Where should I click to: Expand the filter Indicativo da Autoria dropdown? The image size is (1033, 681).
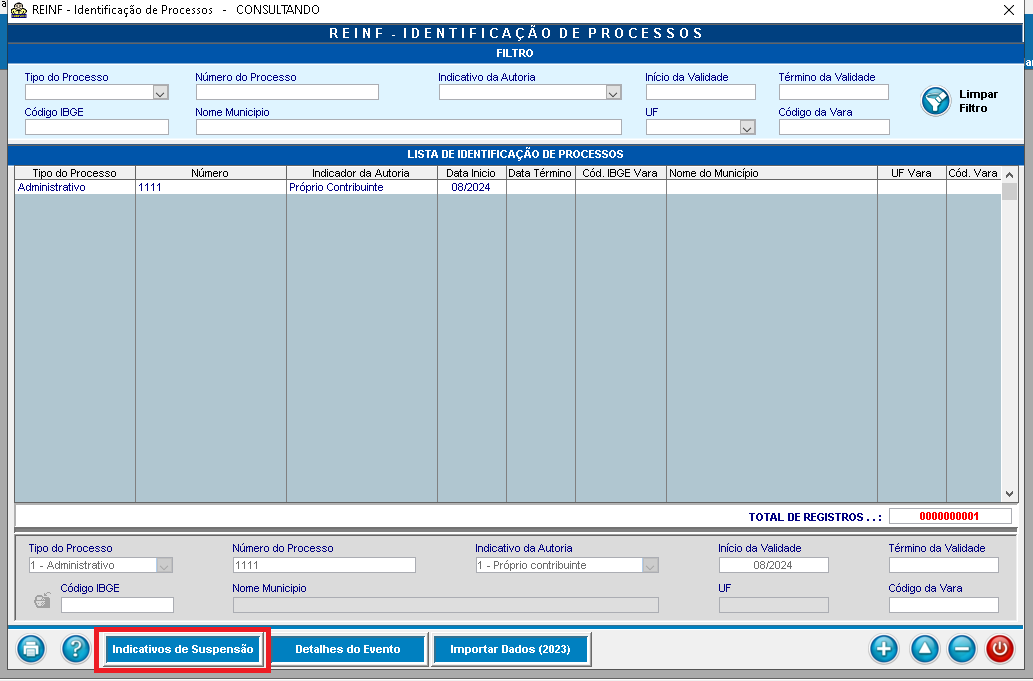(613, 93)
